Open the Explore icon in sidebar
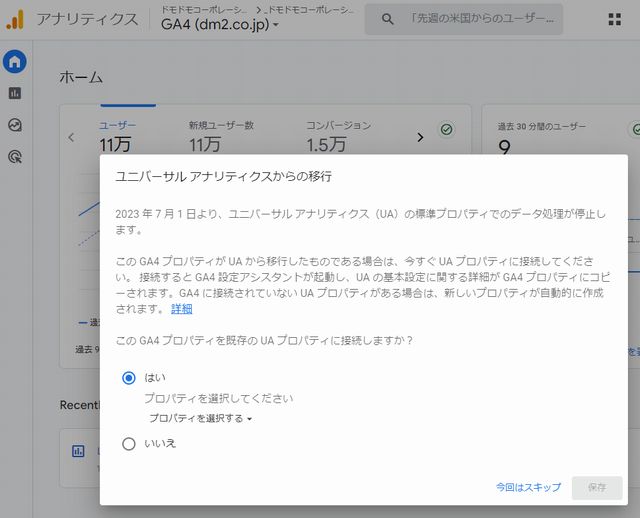Viewport: 640px width, 518px height. coord(15,125)
